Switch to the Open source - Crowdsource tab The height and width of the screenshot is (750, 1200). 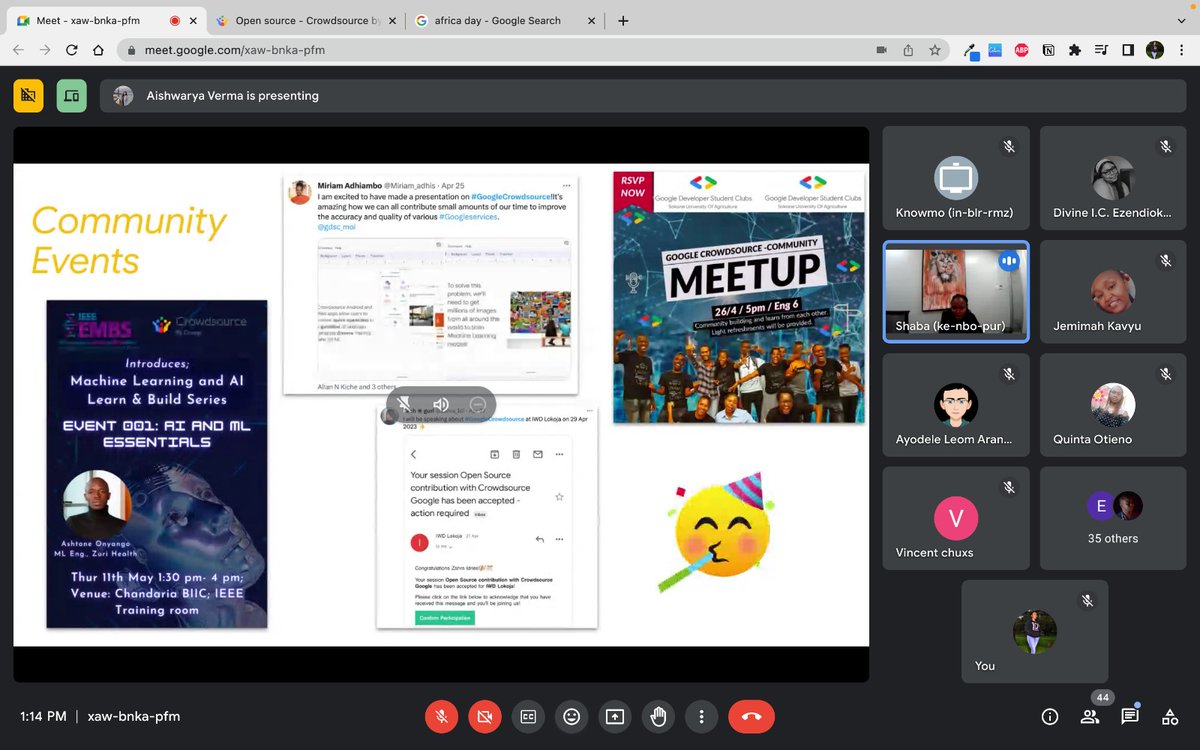305,20
